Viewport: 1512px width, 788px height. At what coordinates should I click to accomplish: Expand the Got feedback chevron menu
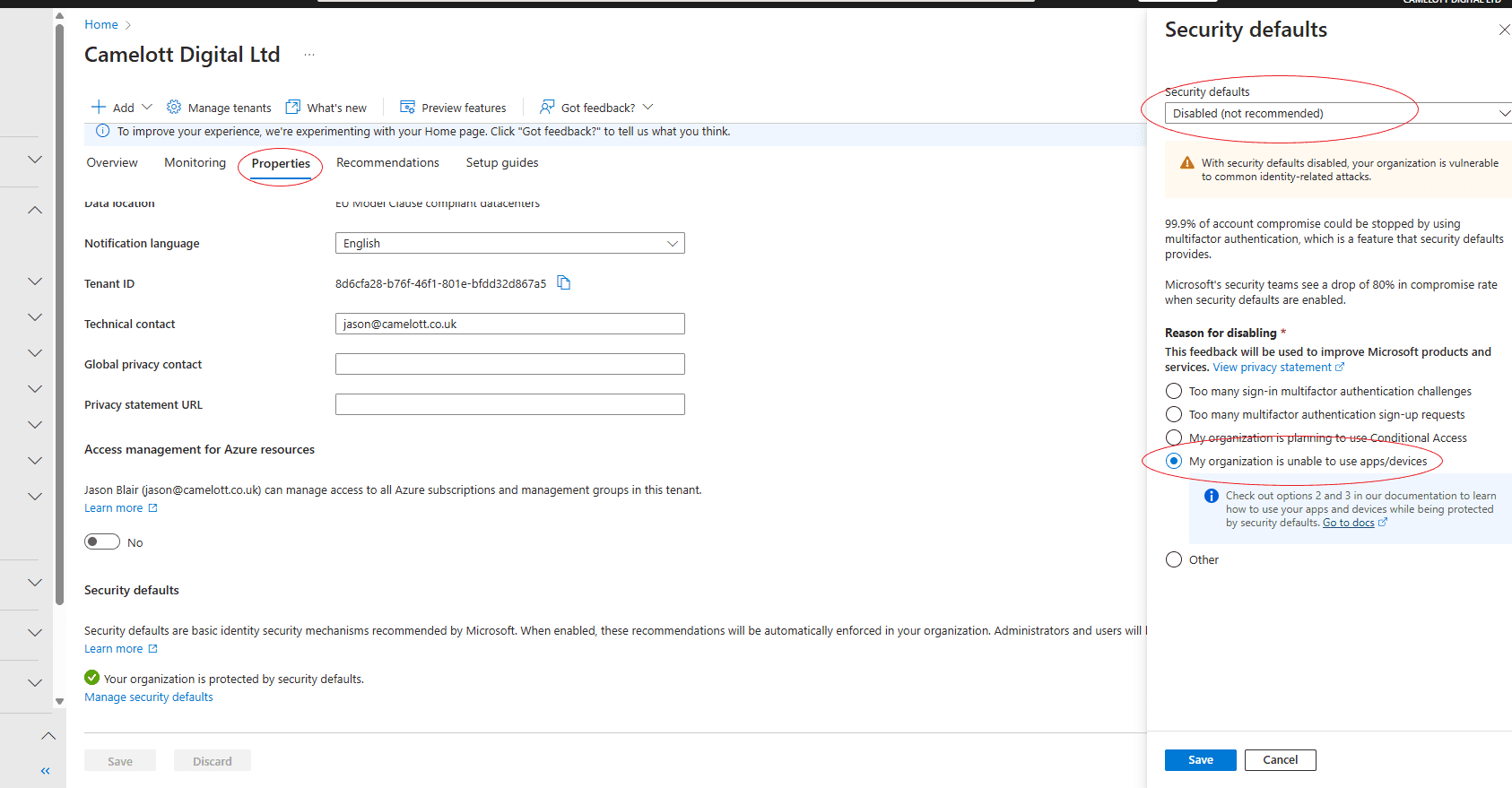click(648, 108)
